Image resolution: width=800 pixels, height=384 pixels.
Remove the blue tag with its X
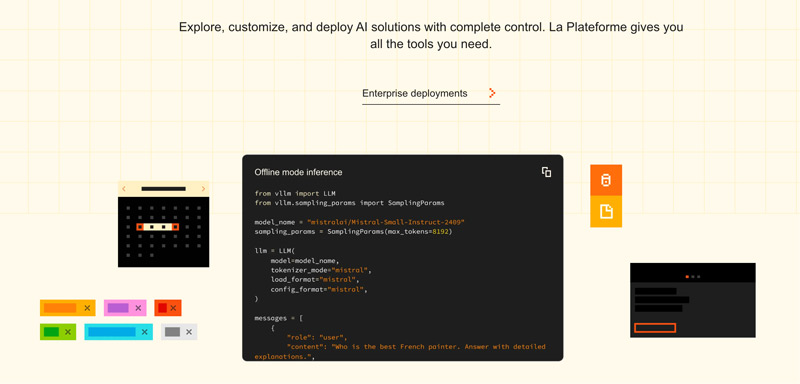(x=144, y=332)
